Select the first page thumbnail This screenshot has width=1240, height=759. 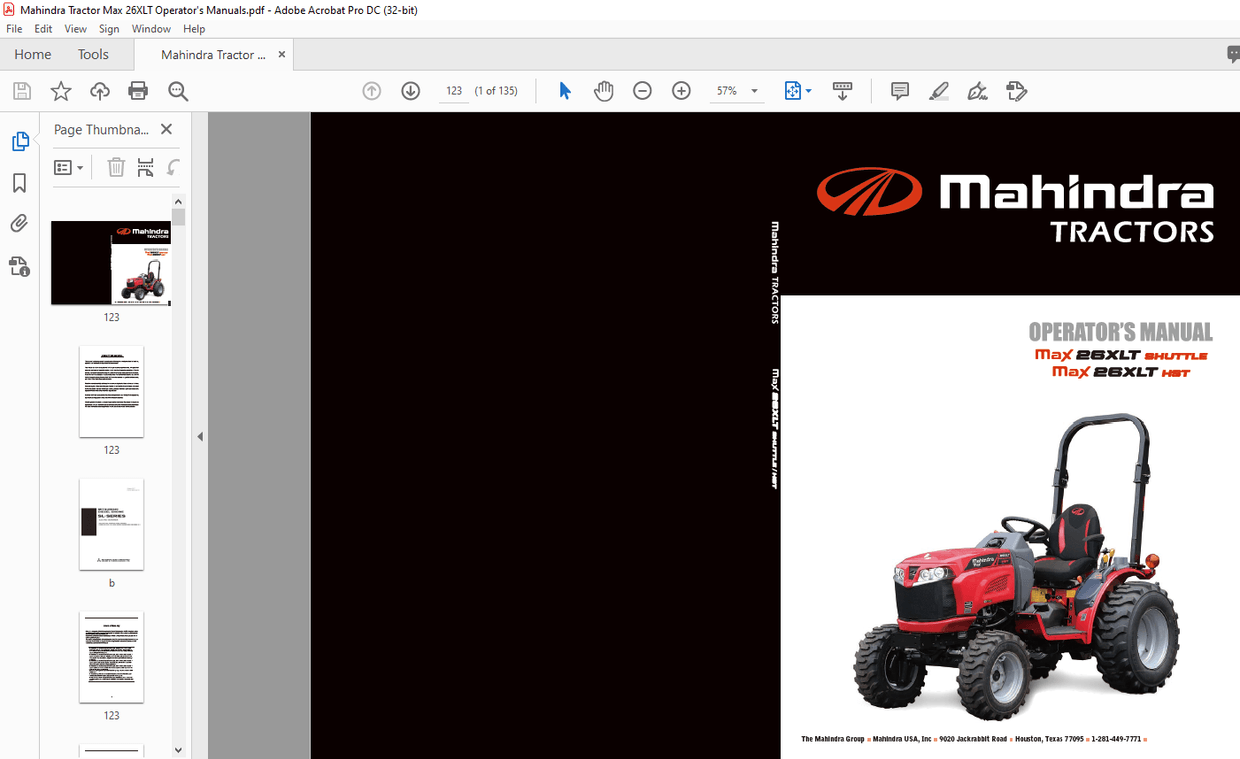pos(110,263)
